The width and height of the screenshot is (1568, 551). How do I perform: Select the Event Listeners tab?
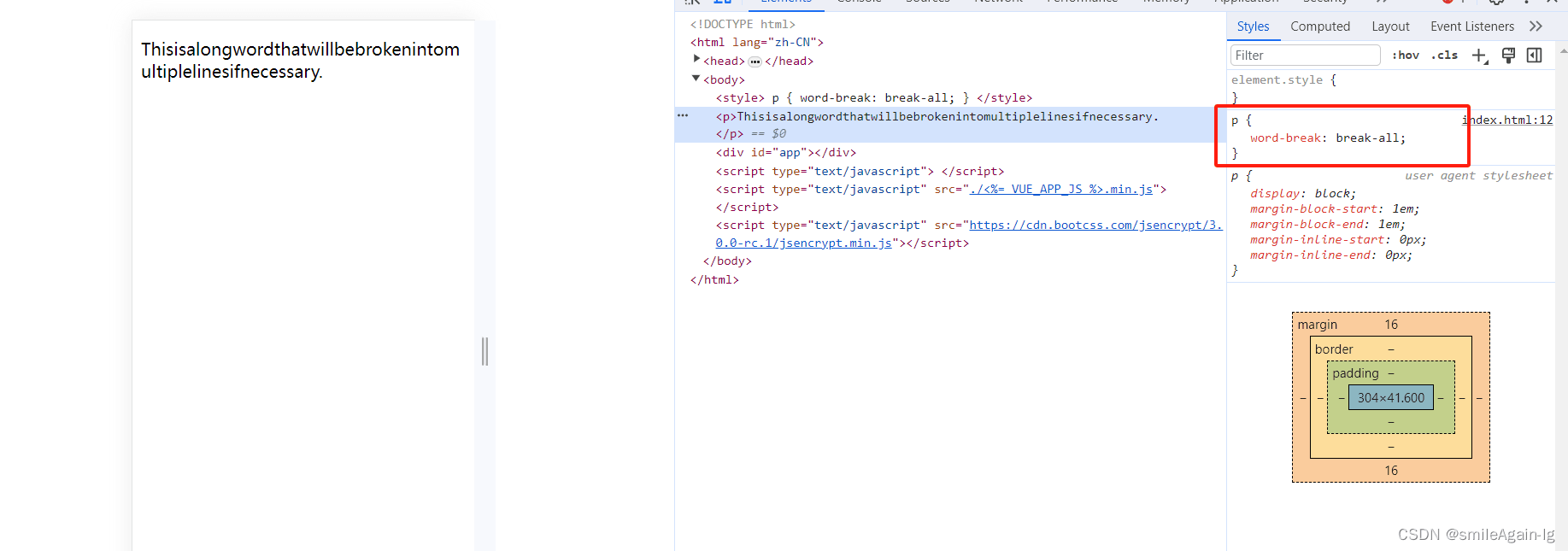pyautogui.click(x=1471, y=26)
